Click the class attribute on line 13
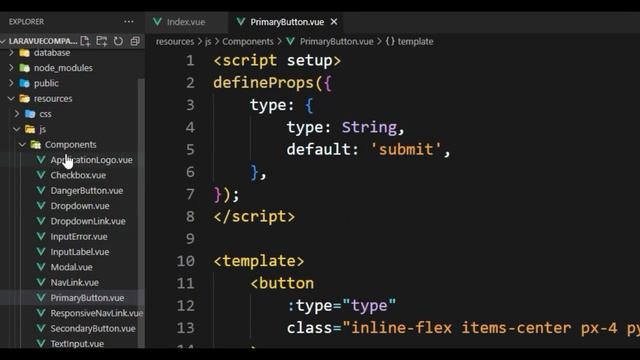Screen dimensions: 640x360 [309, 328]
